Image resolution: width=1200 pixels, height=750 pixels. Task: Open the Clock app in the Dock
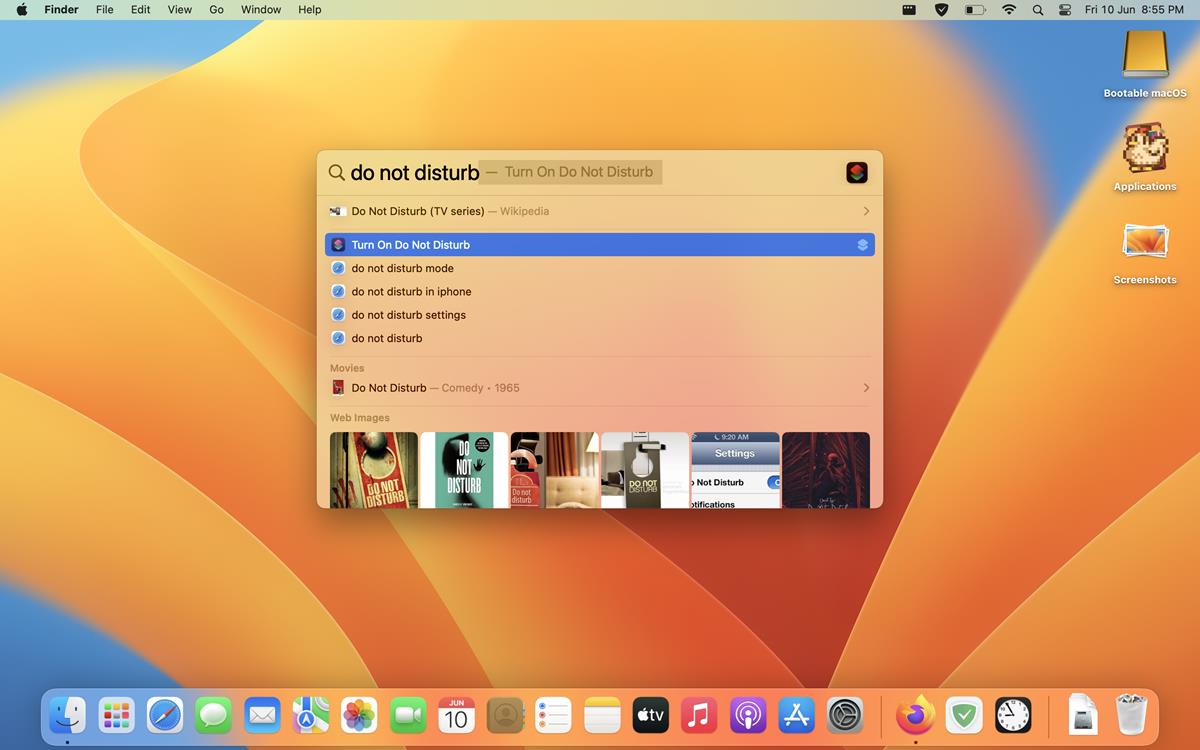point(1011,715)
